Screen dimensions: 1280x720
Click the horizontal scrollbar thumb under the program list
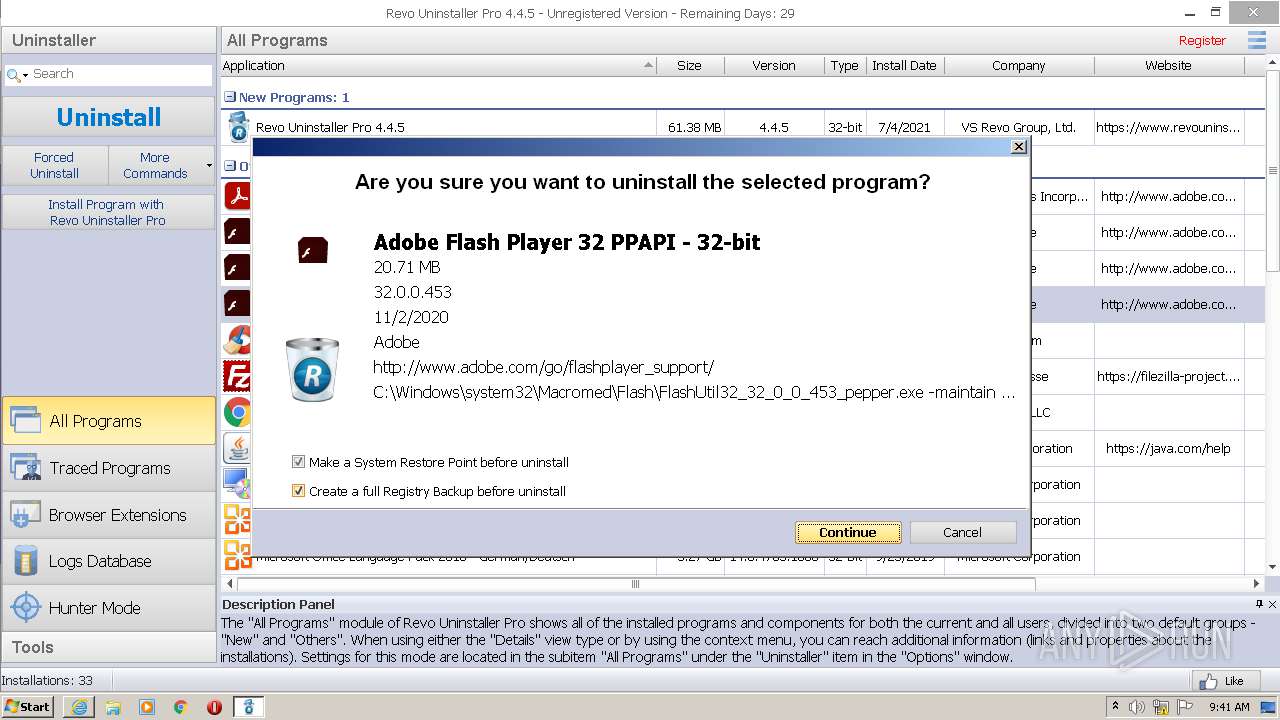pos(635,583)
